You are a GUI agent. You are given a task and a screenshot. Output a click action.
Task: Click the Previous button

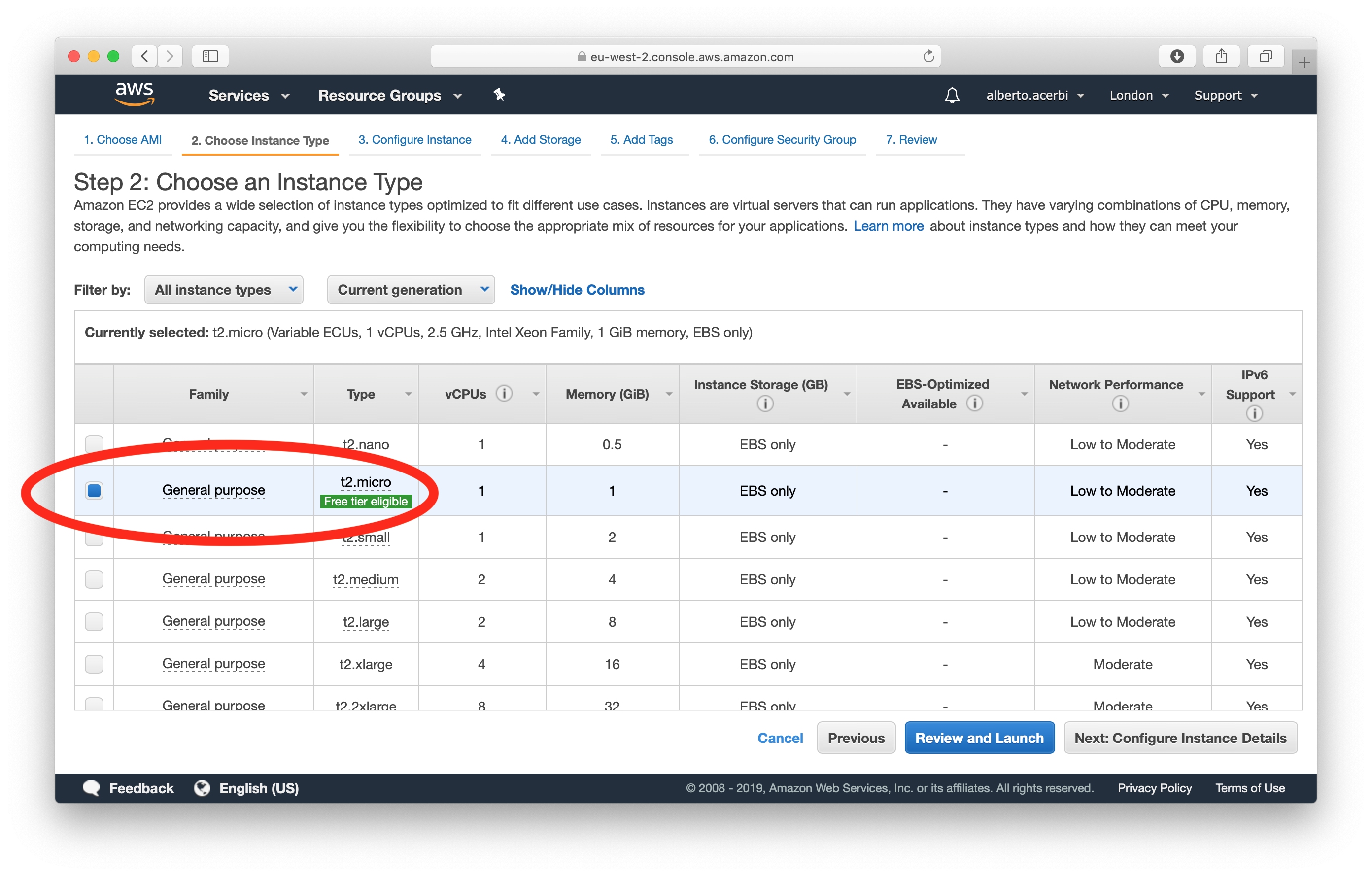(856, 738)
